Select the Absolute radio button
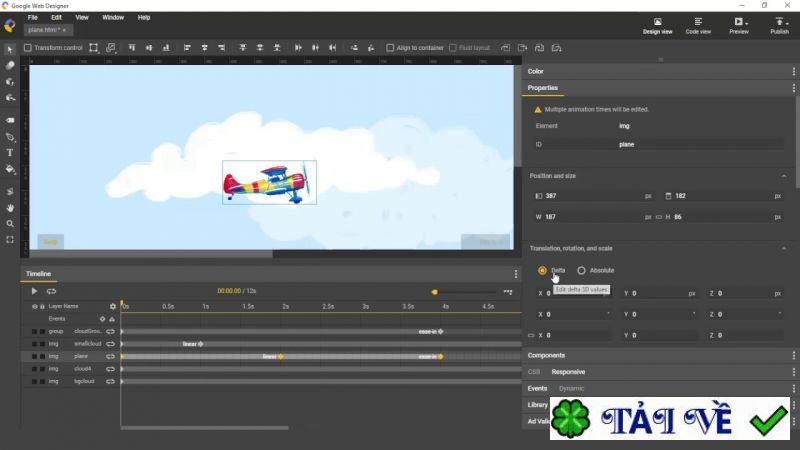Image resolution: width=800 pixels, height=450 pixels. click(x=582, y=270)
